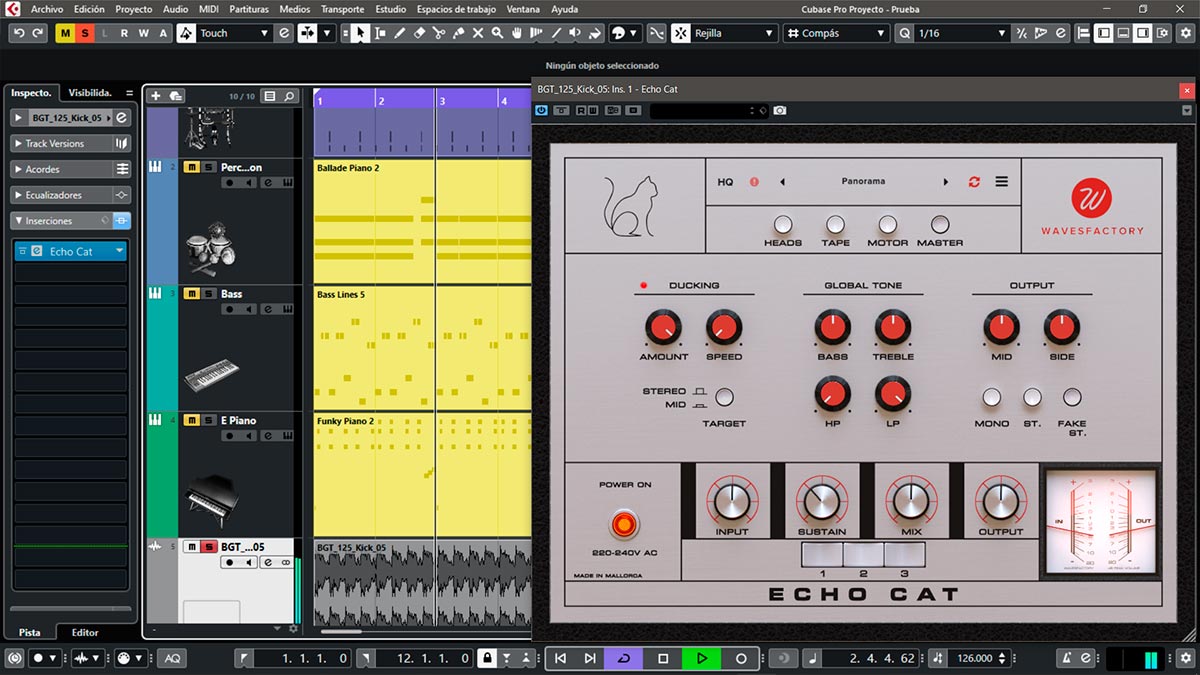Select the Erase tool

tap(420, 33)
